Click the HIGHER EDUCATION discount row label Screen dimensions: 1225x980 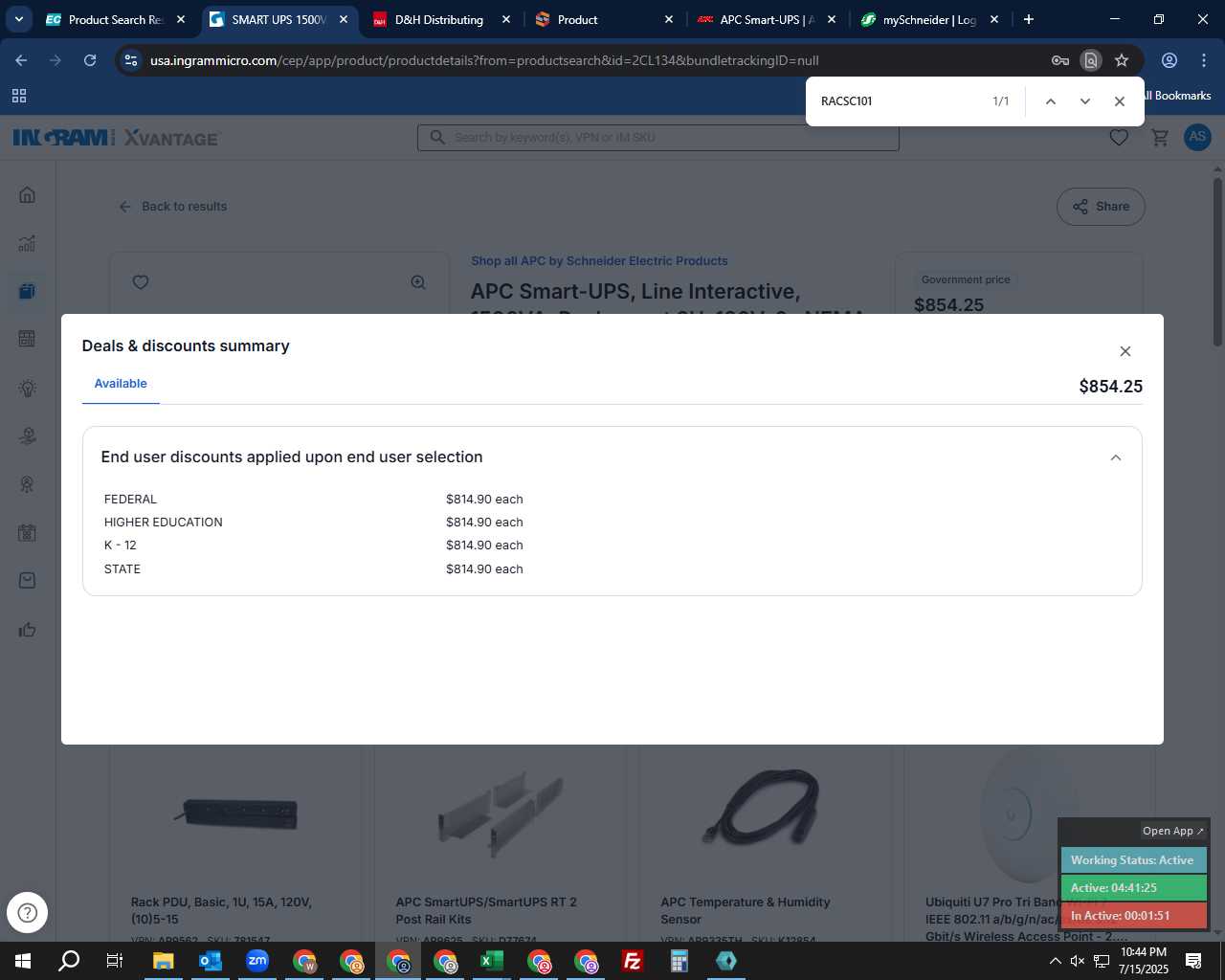(x=164, y=523)
